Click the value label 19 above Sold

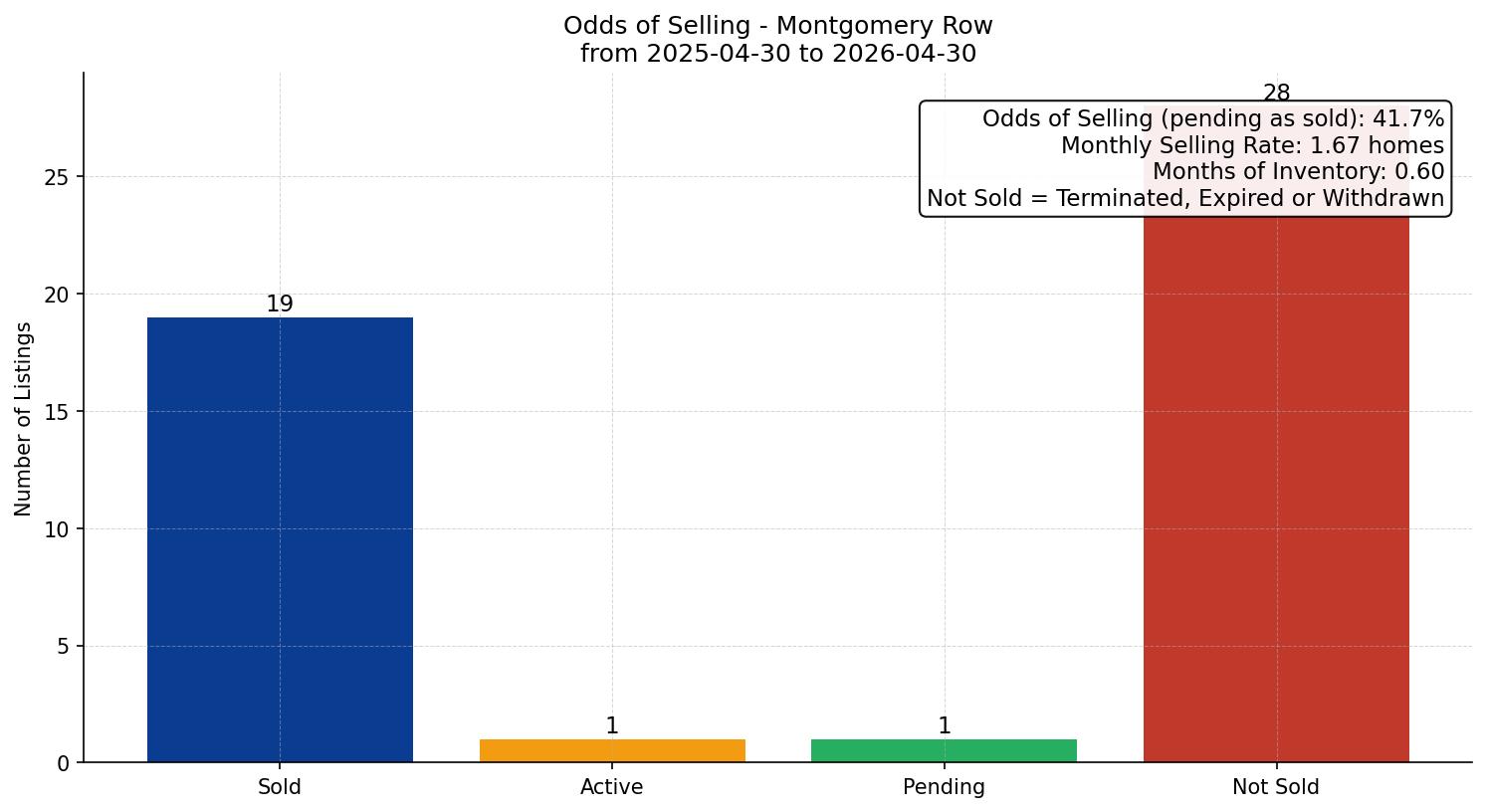[x=280, y=304]
